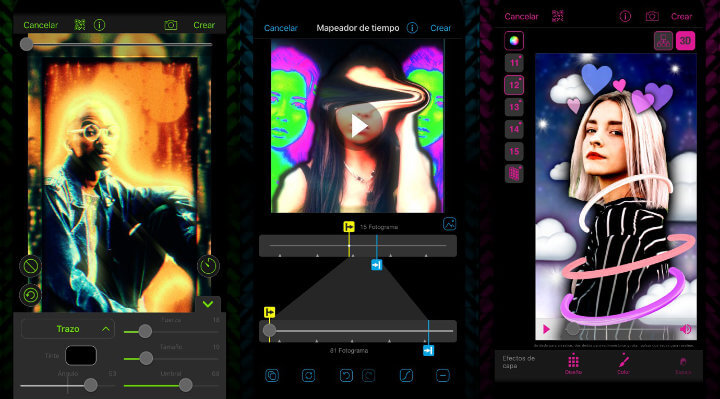The width and height of the screenshot is (720, 399).
Task: Open info icon beside Mapeador de tiempo
Action: 412,28
